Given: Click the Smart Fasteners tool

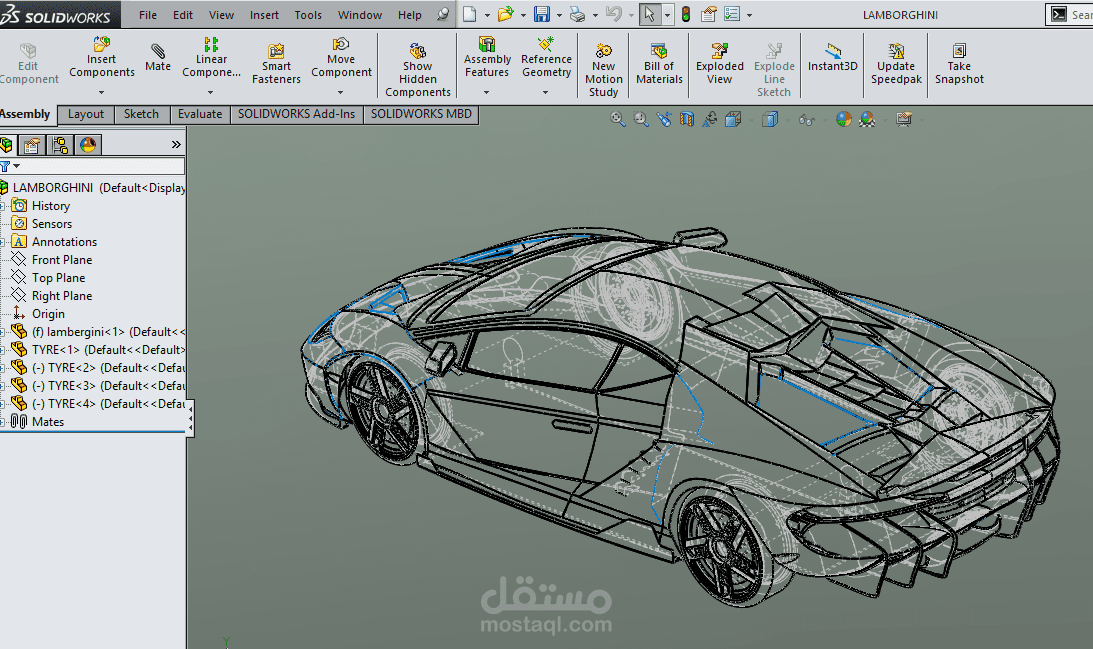Looking at the screenshot, I should (x=276, y=64).
